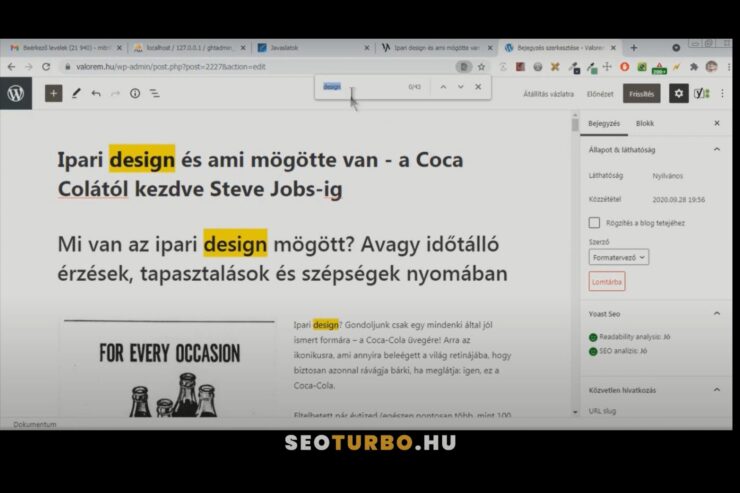Open the list view outline icon
The height and width of the screenshot is (493, 740).
point(154,93)
